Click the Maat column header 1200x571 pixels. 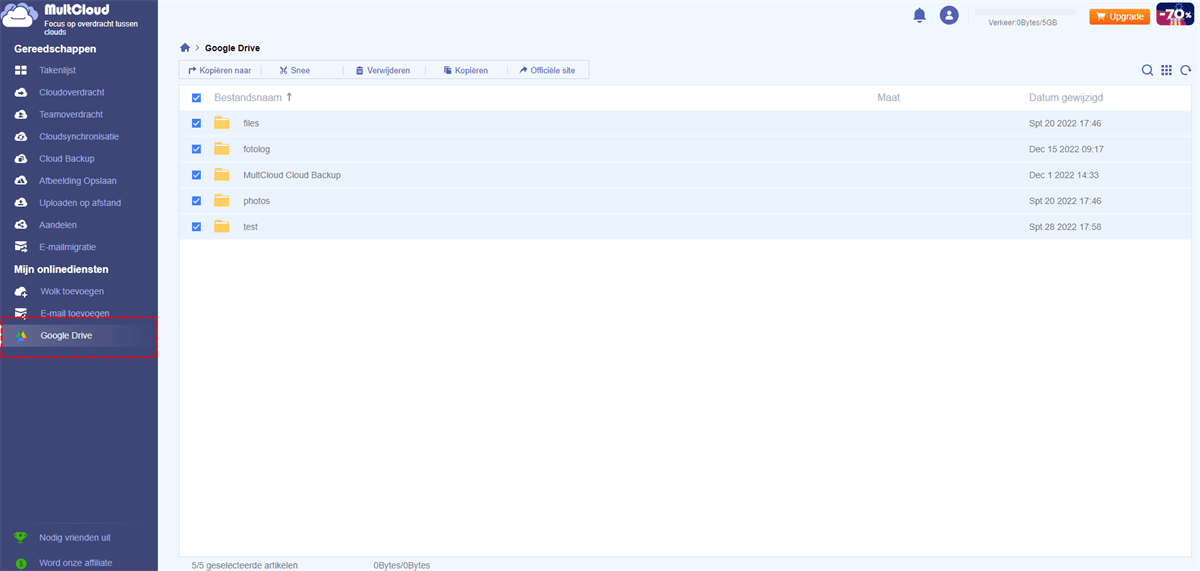[889, 98]
